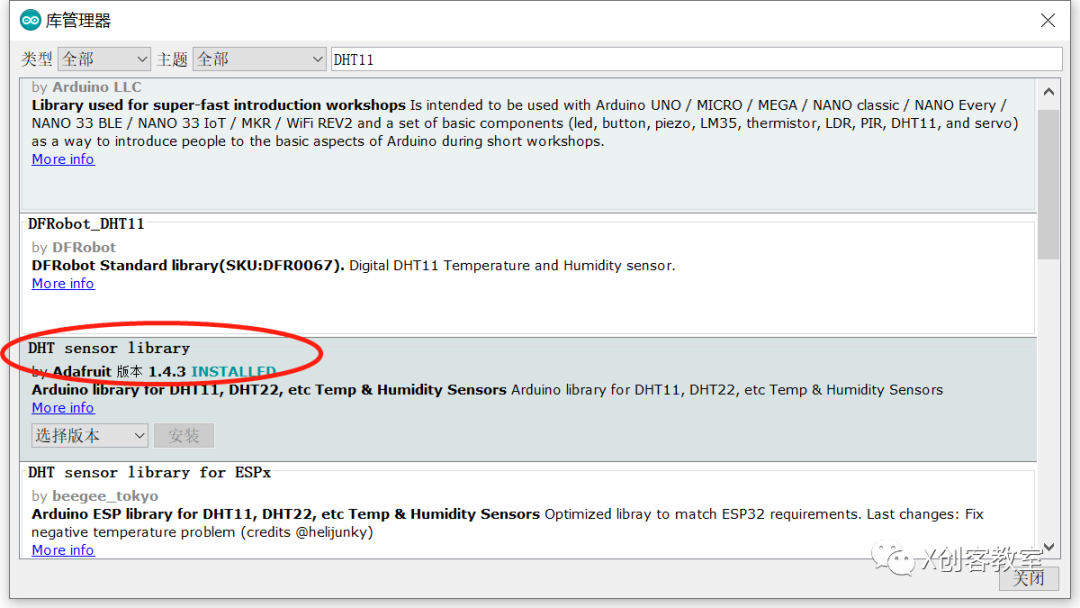Click 'DFRobot Standard library(SKU:DFR0067).' text

point(188,266)
